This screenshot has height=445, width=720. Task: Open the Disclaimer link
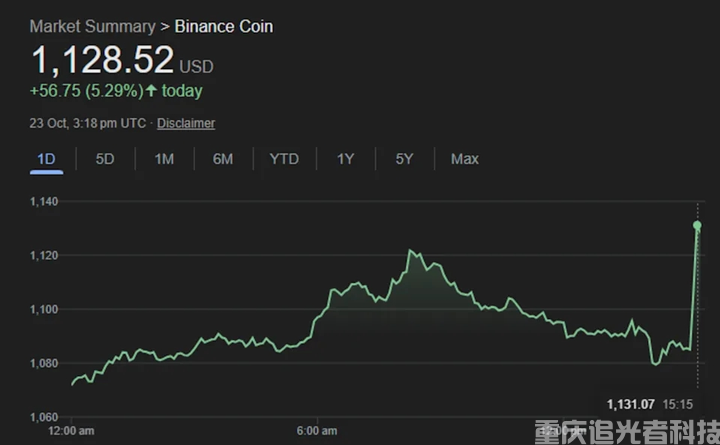click(x=186, y=123)
